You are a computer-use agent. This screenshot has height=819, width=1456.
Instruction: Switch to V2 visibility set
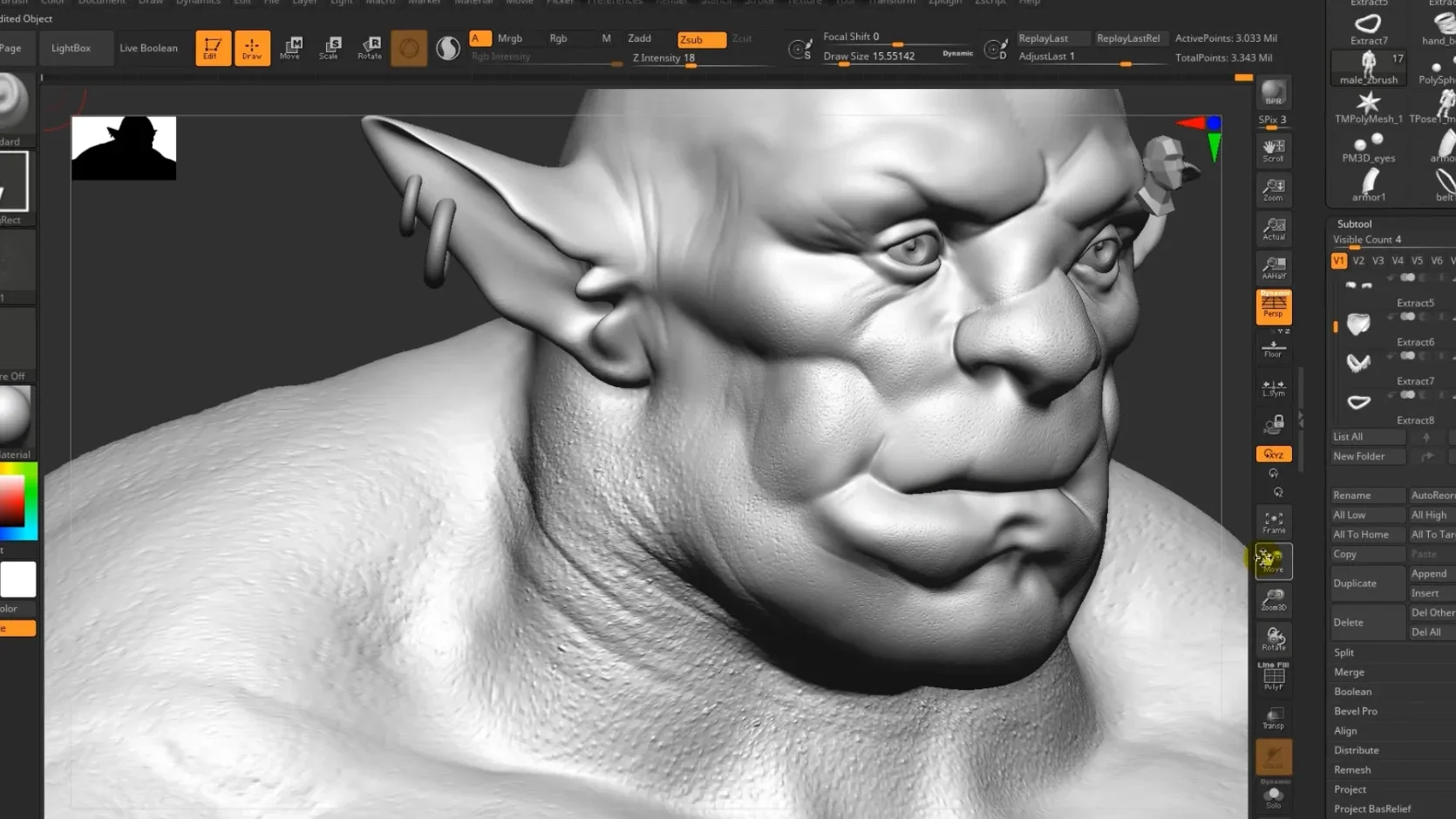coord(1358,261)
